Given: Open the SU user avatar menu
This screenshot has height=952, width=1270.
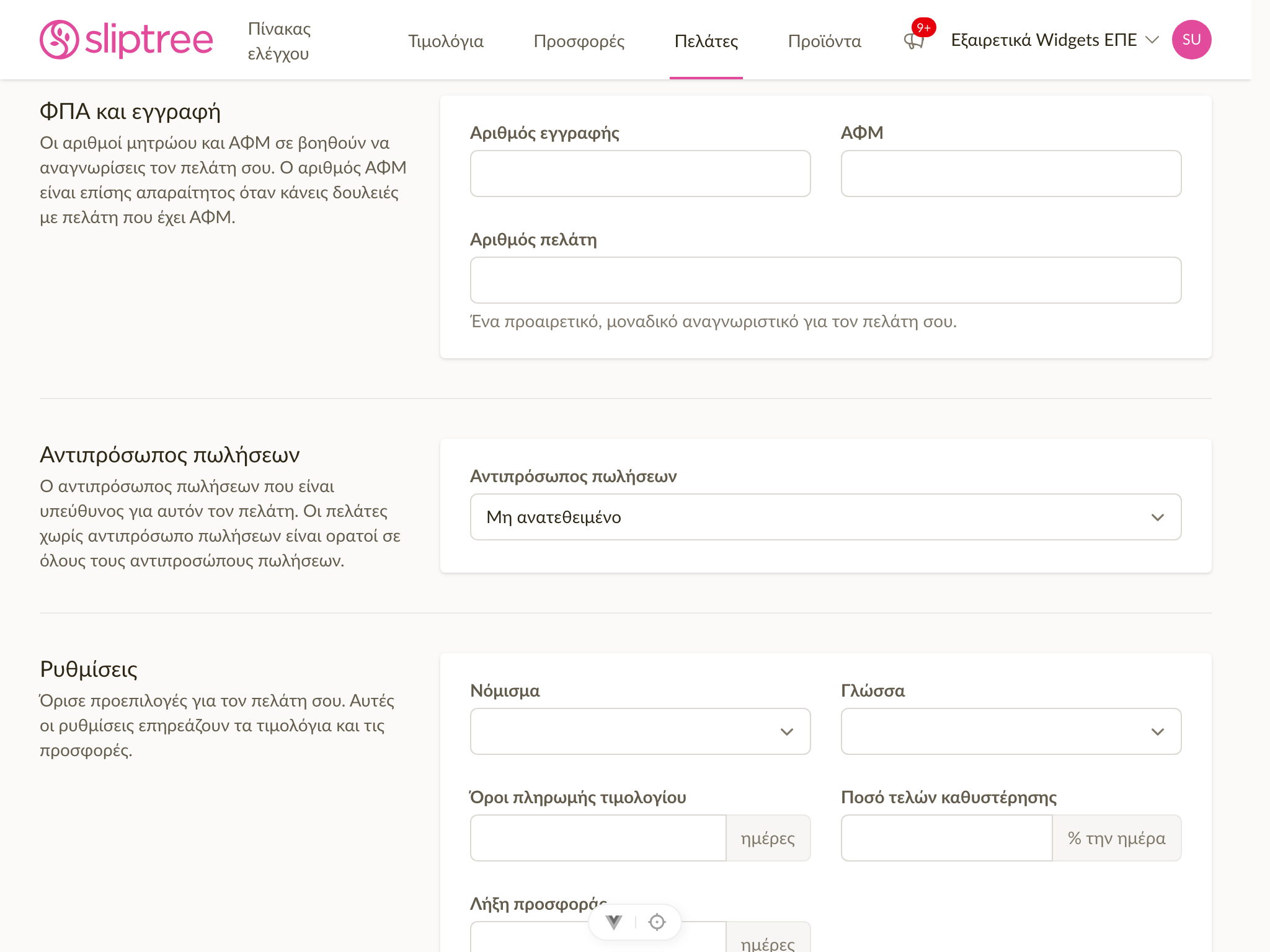Looking at the screenshot, I should [x=1191, y=40].
